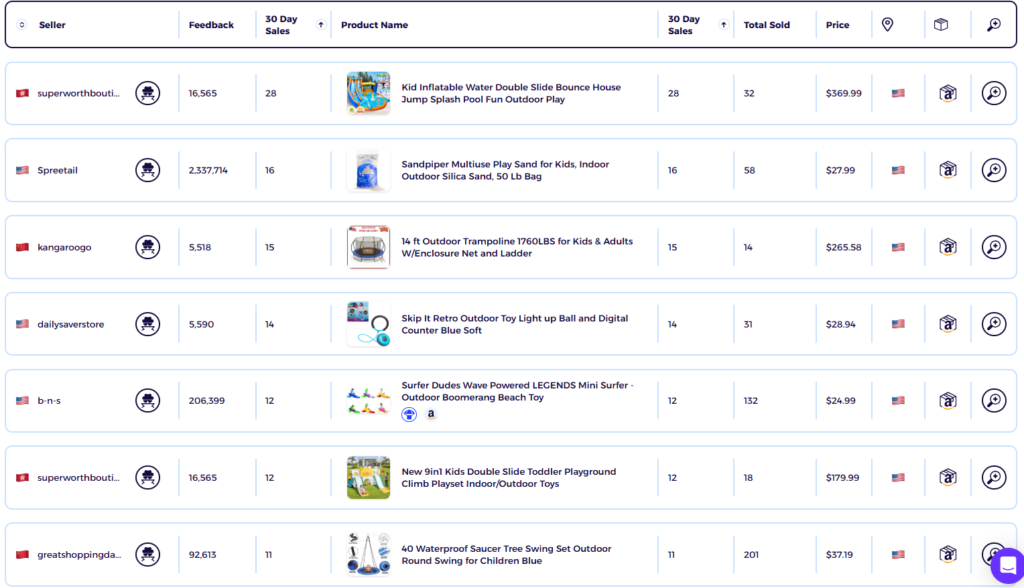Research 14 ft Trampoline with magnifier icon
The image size is (1024, 588).
(x=994, y=247)
